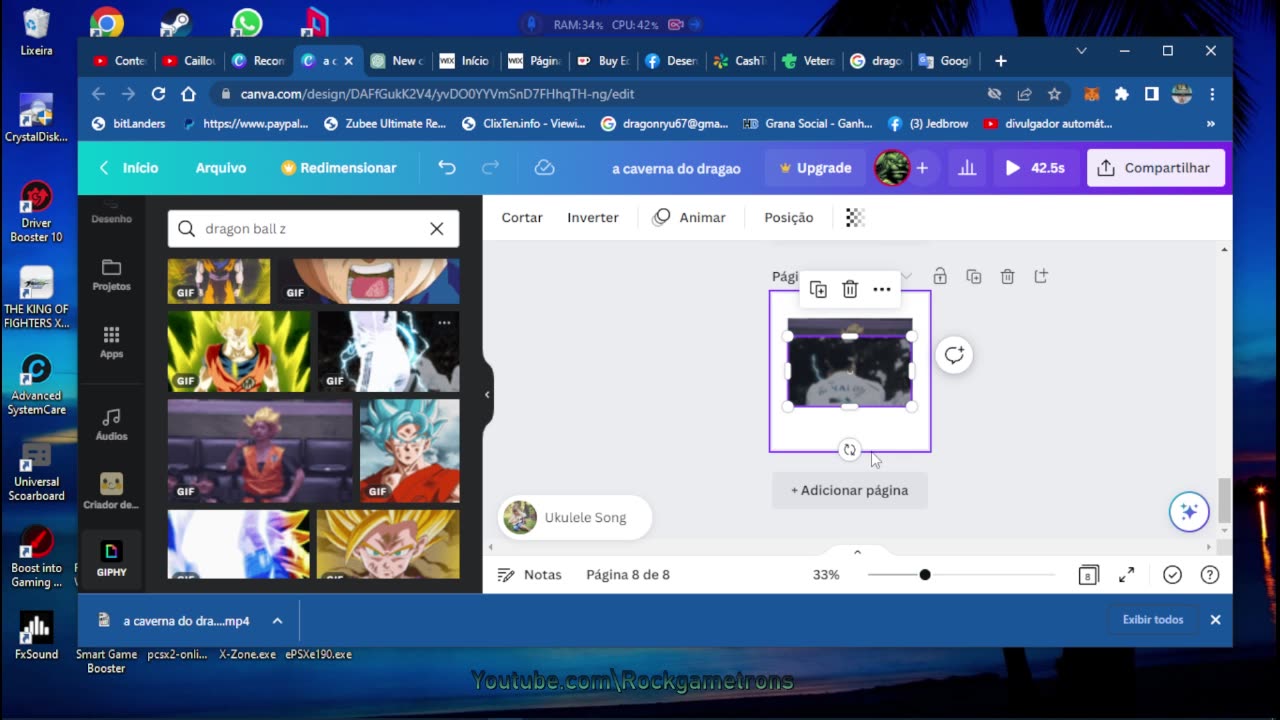Go back to Início
This screenshot has width=1280, height=720.
click(129, 168)
